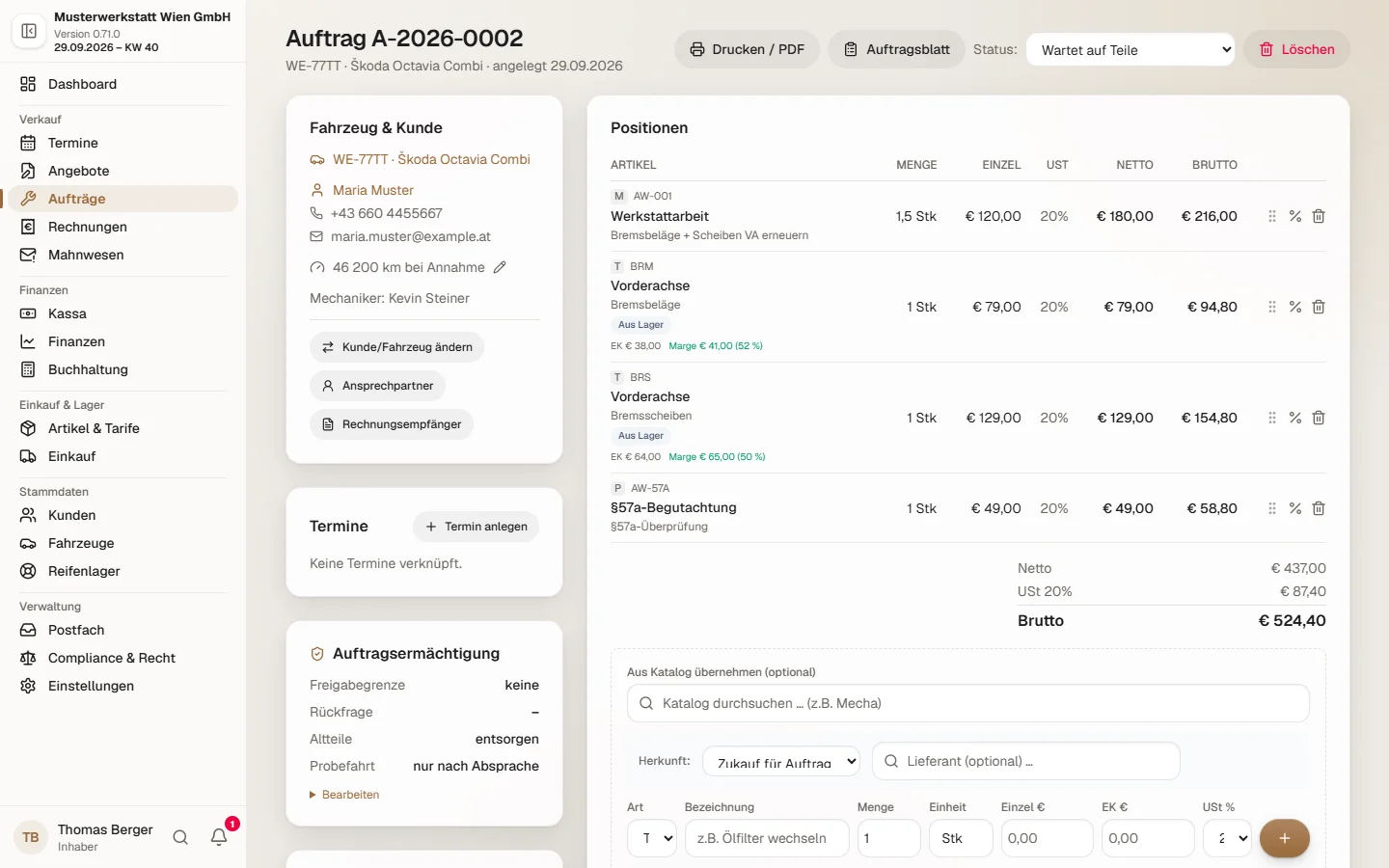The height and width of the screenshot is (868, 1389).
Task: Open the Ansprechpartner button
Action: coord(377,386)
